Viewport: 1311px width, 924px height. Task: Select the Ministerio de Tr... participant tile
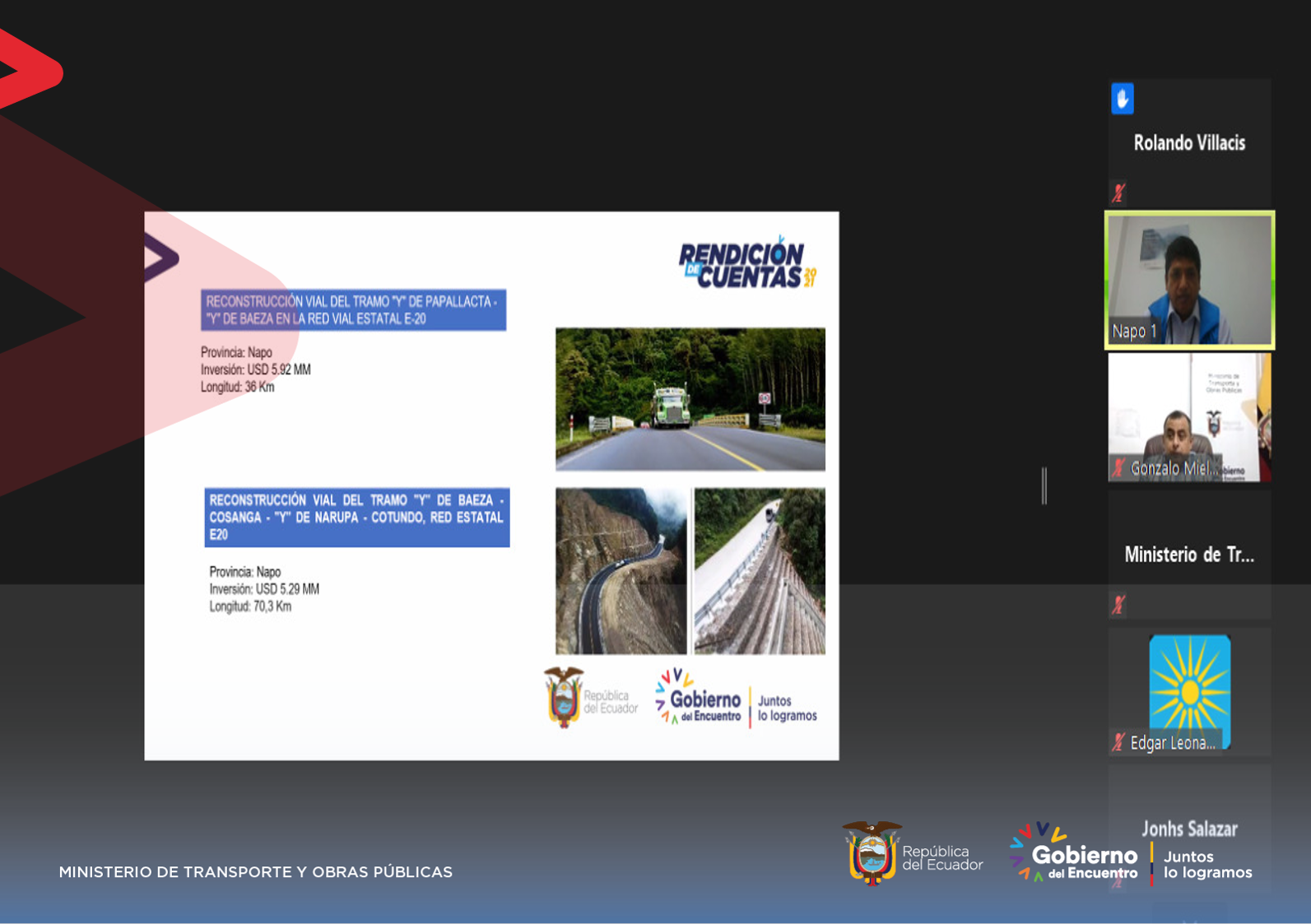click(x=1189, y=555)
